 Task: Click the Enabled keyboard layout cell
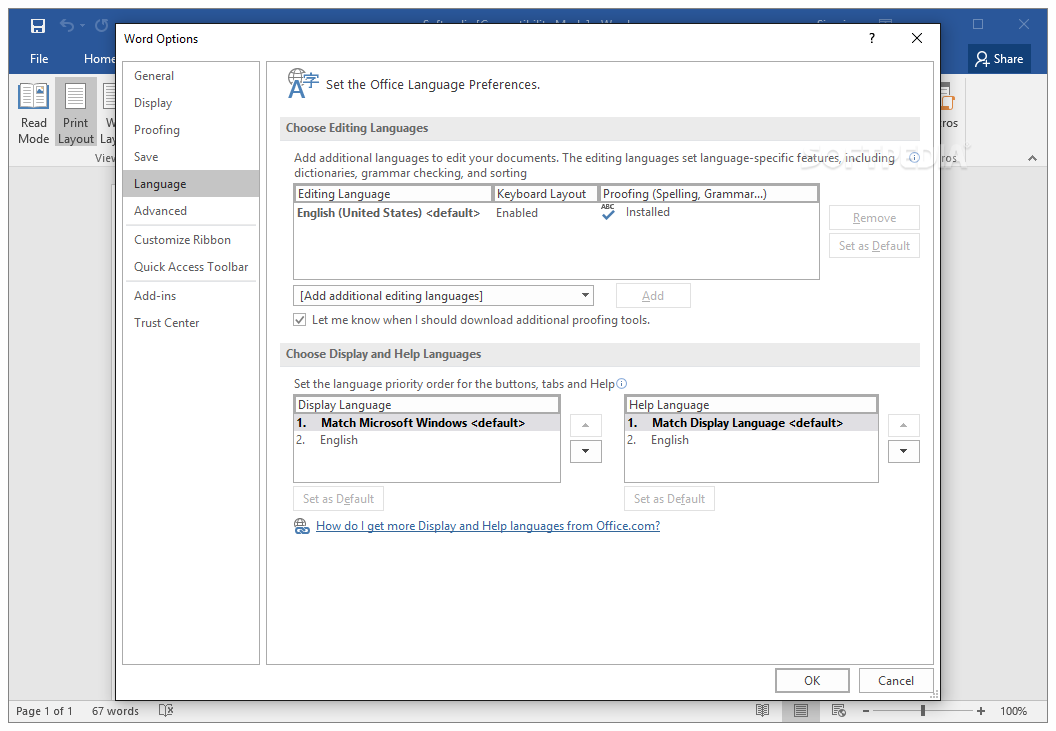pyautogui.click(x=517, y=213)
